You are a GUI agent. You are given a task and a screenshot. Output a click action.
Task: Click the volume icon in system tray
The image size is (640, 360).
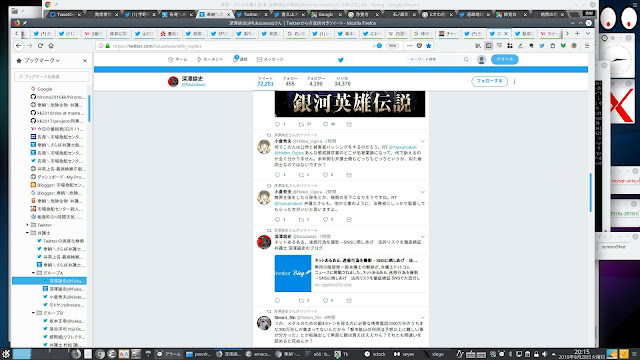pos(544,354)
